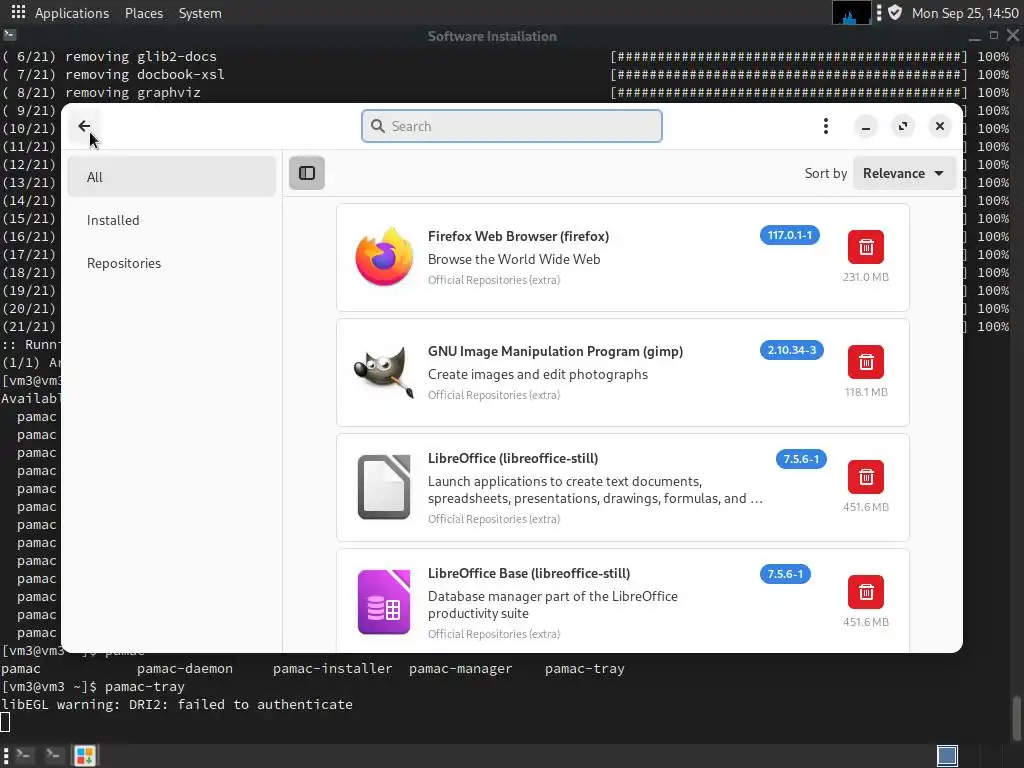Open the Places menu
1024x768 pixels.
pos(144,13)
